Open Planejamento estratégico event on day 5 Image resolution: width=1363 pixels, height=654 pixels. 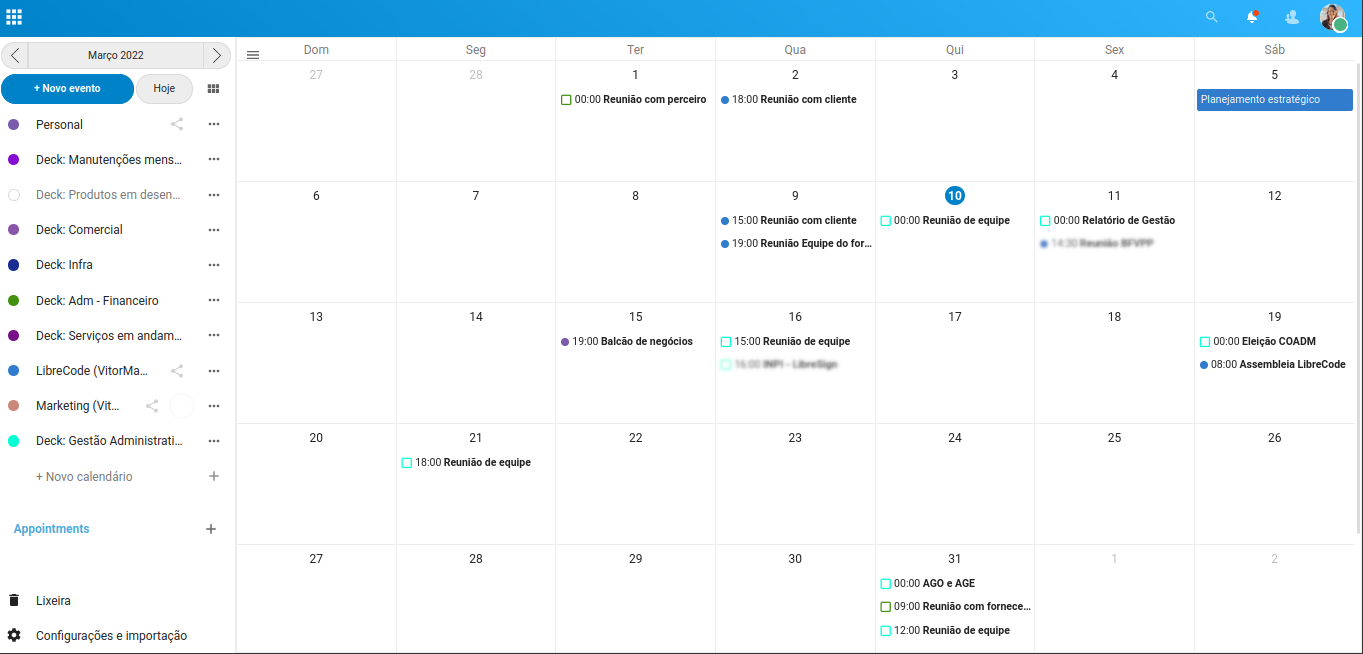1275,100
